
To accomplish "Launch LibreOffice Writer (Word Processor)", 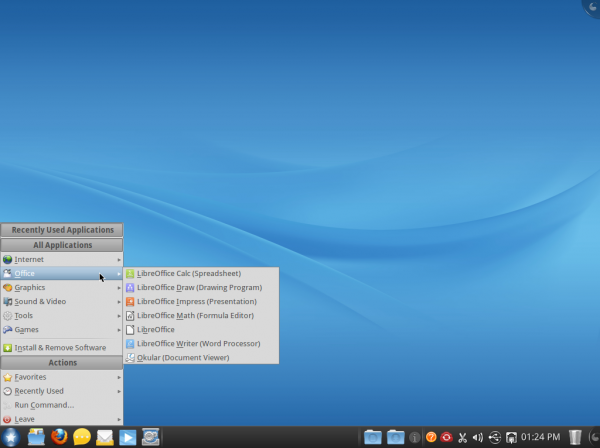I will tap(201, 344).
